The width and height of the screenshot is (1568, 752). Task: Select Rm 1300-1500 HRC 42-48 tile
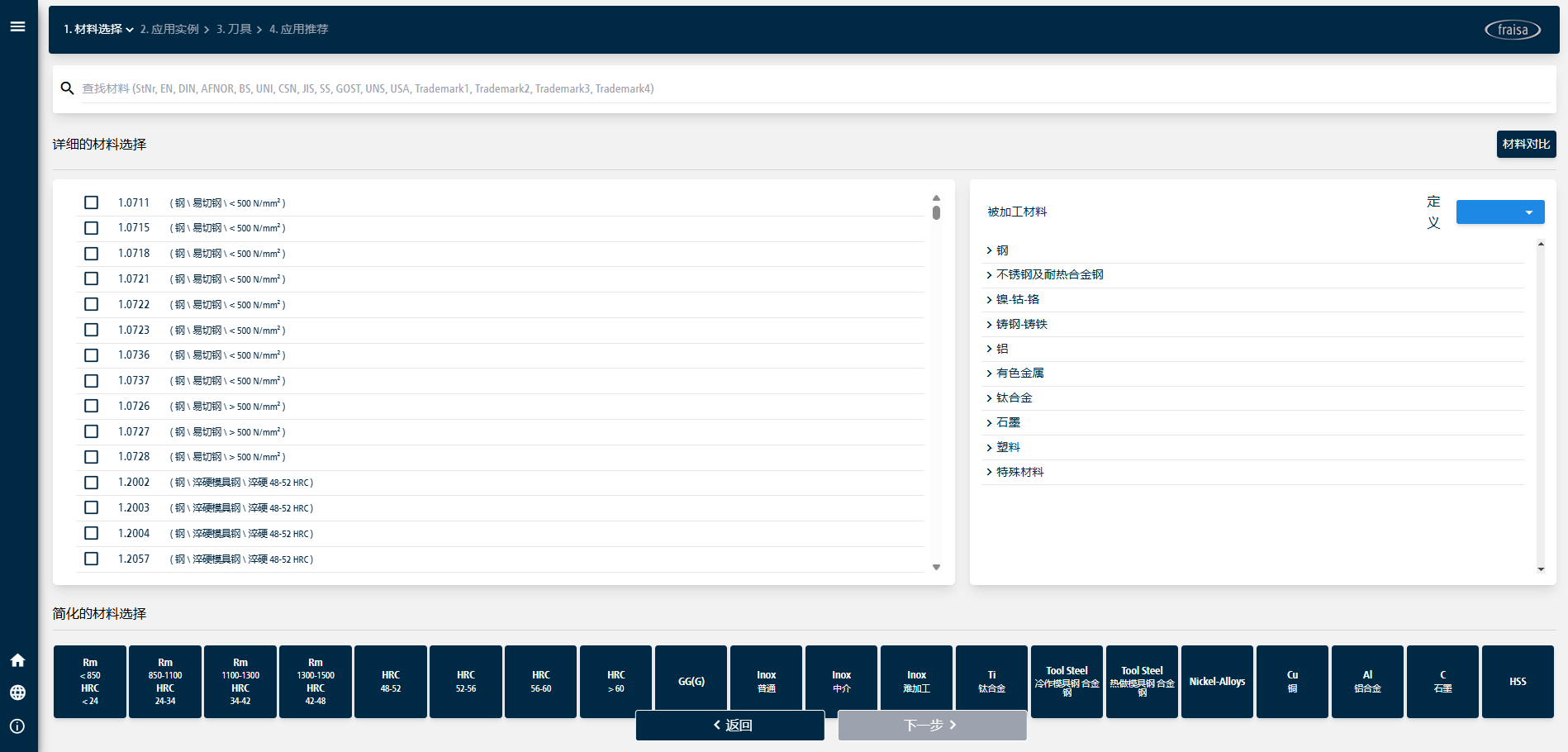316,682
